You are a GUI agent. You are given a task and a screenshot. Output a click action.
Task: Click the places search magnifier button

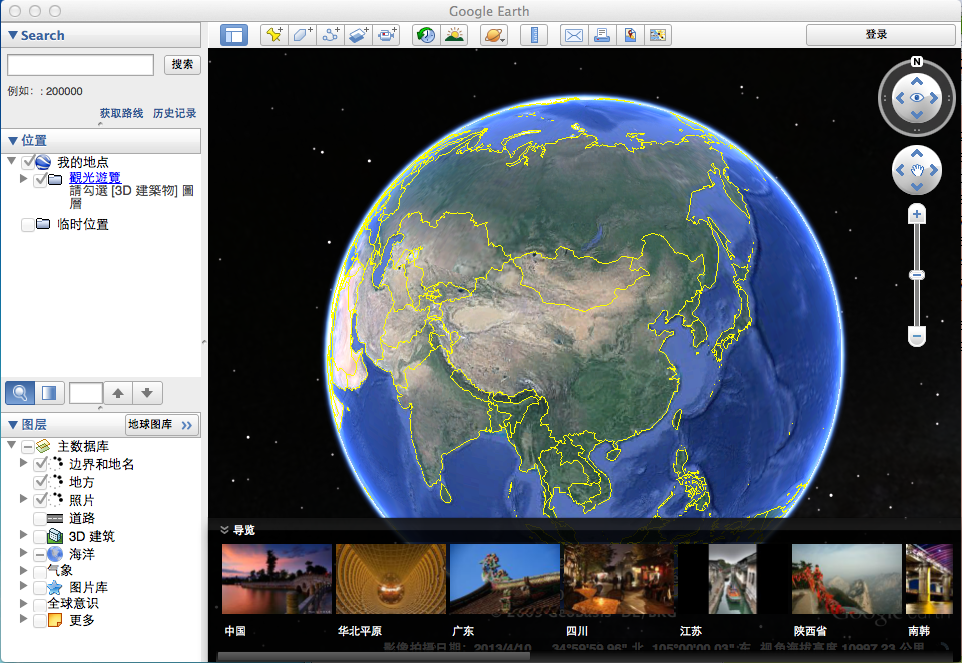(x=20, y=393)
